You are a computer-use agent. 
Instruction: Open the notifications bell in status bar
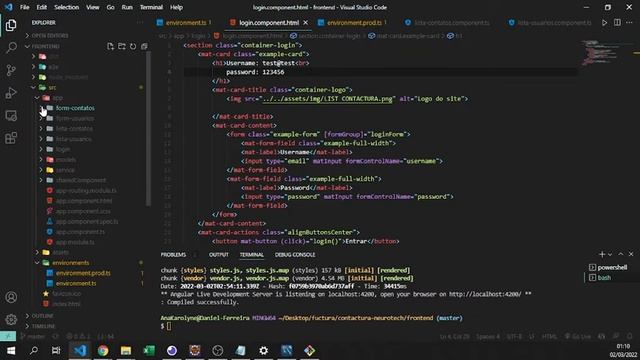tap(630, 337)
